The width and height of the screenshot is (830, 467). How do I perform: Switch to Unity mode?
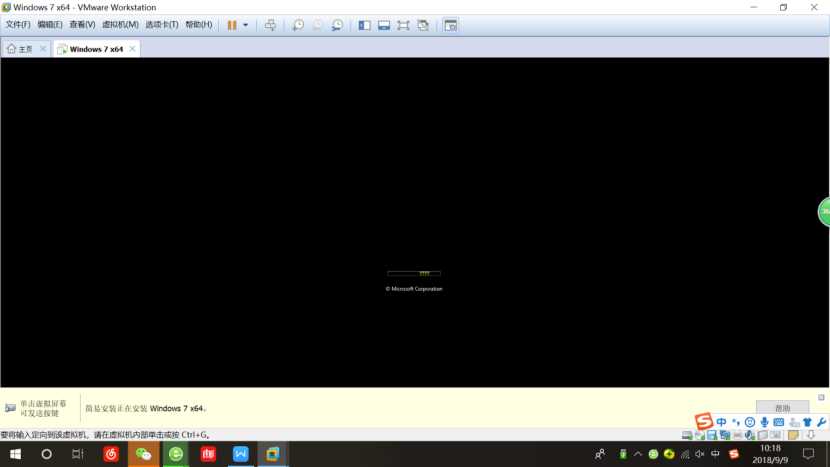(x=423, y=25)
